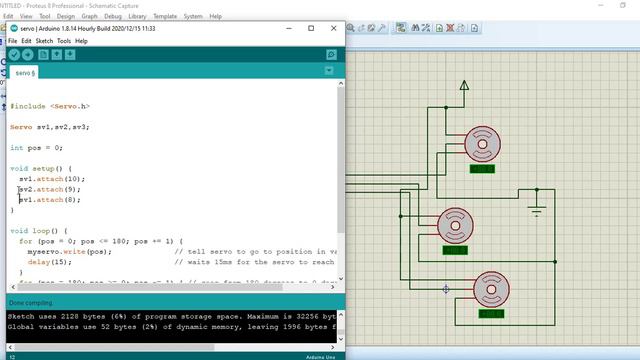Click the power terminal arrow symbol
The image size is (640, 360).
464,85
